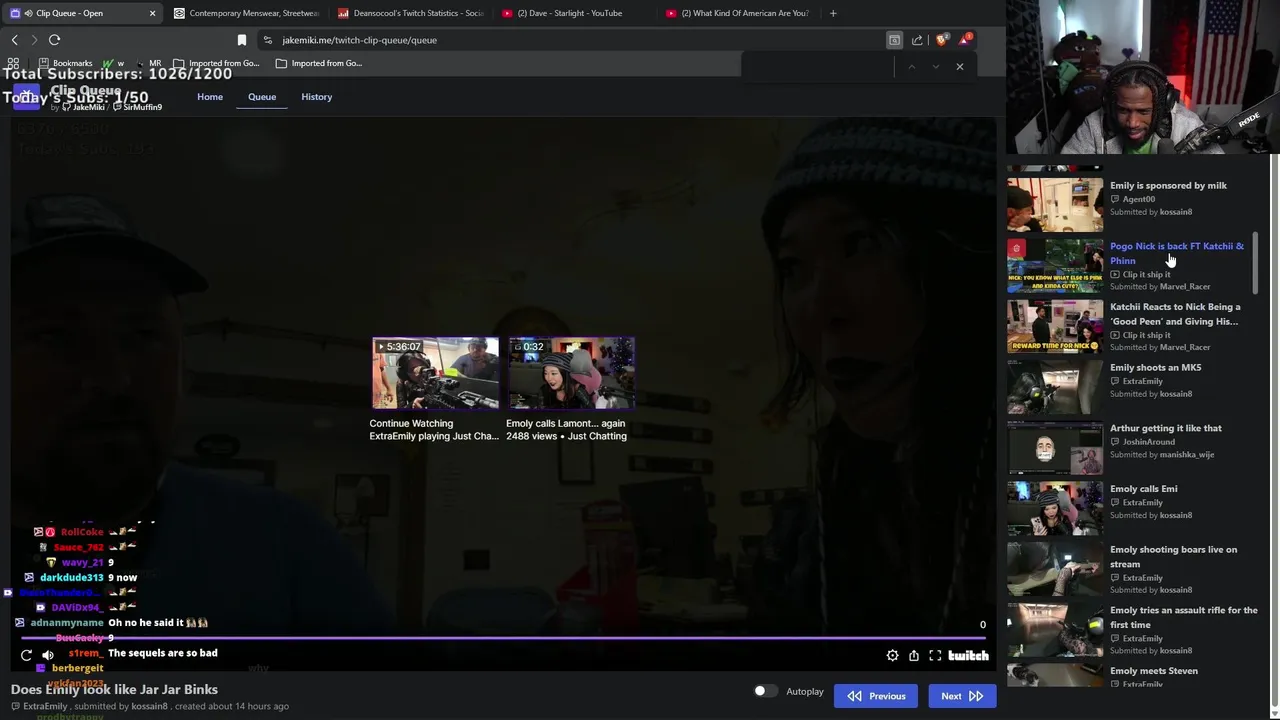Close the Clip Queue browser tab
Screen dimensions: 1280x720
152,13
